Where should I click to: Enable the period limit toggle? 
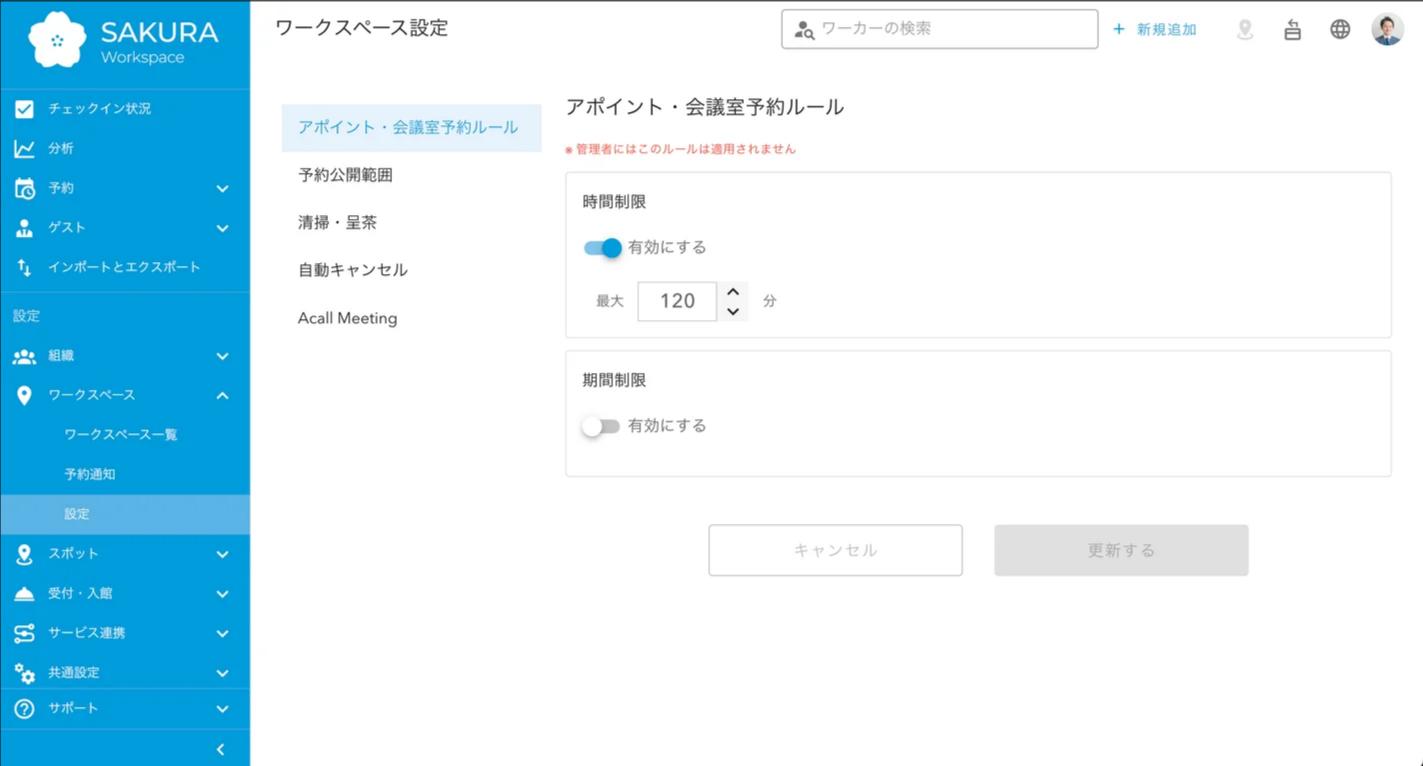tap(601, 426)
